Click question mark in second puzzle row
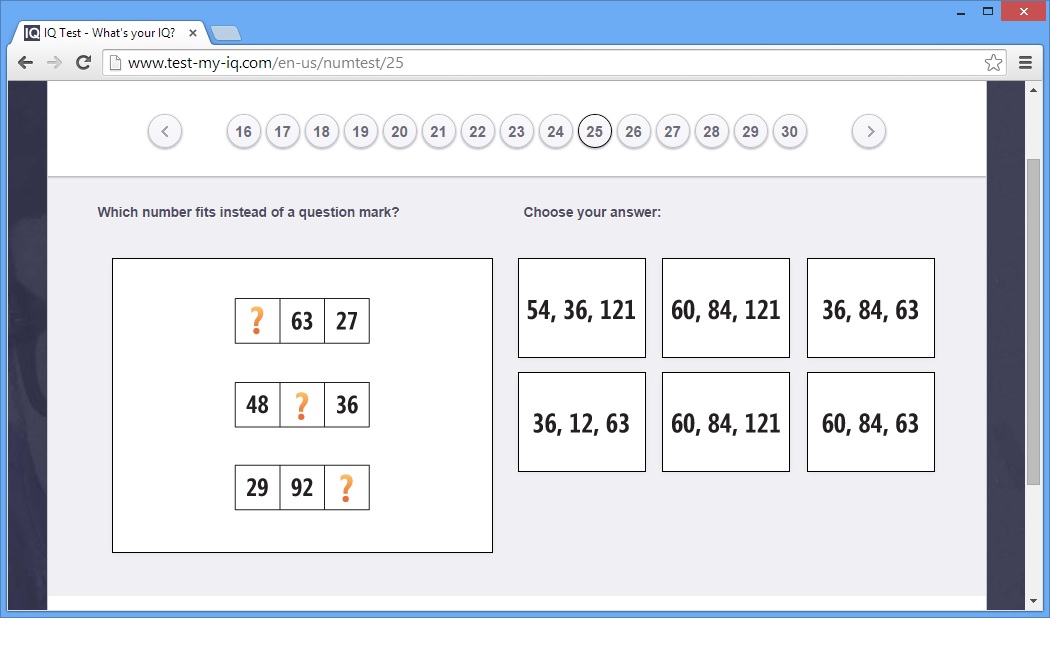This screenshot has width=1050, height=672. pos(302,404)
